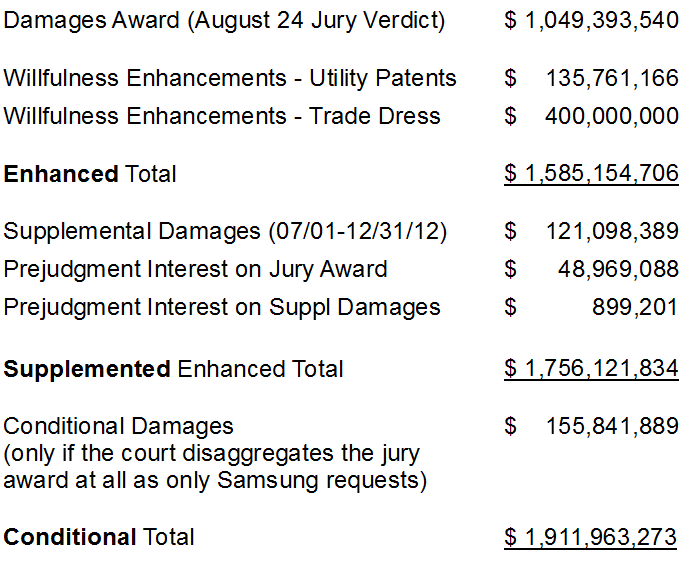Select the $135,761,166 utility patents value
The height and width of the screenshot is (566, 689).
[591, 78]
